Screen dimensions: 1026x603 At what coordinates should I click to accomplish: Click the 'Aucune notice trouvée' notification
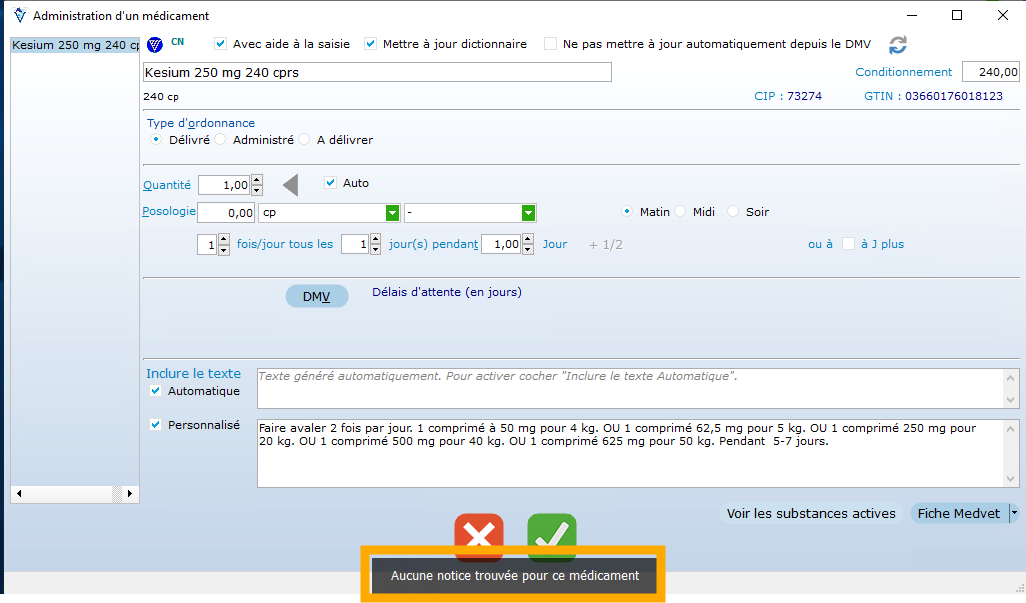pyautogui.click(x=514, y=576)
